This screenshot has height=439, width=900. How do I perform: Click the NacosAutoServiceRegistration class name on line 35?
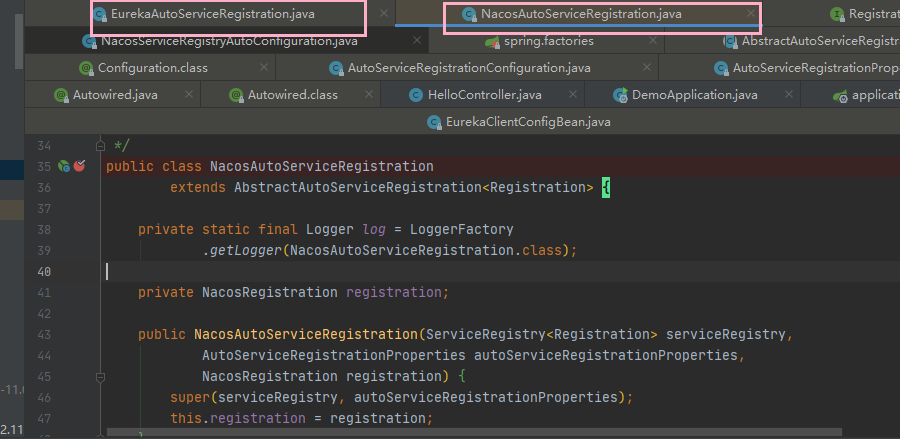click(x=322, y=166)
